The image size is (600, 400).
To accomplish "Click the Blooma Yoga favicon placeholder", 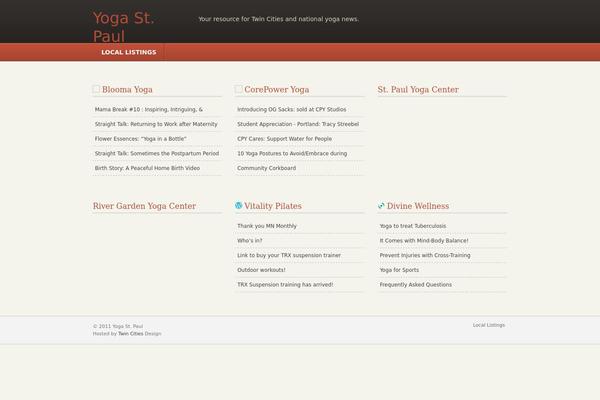I will point(96,89).
